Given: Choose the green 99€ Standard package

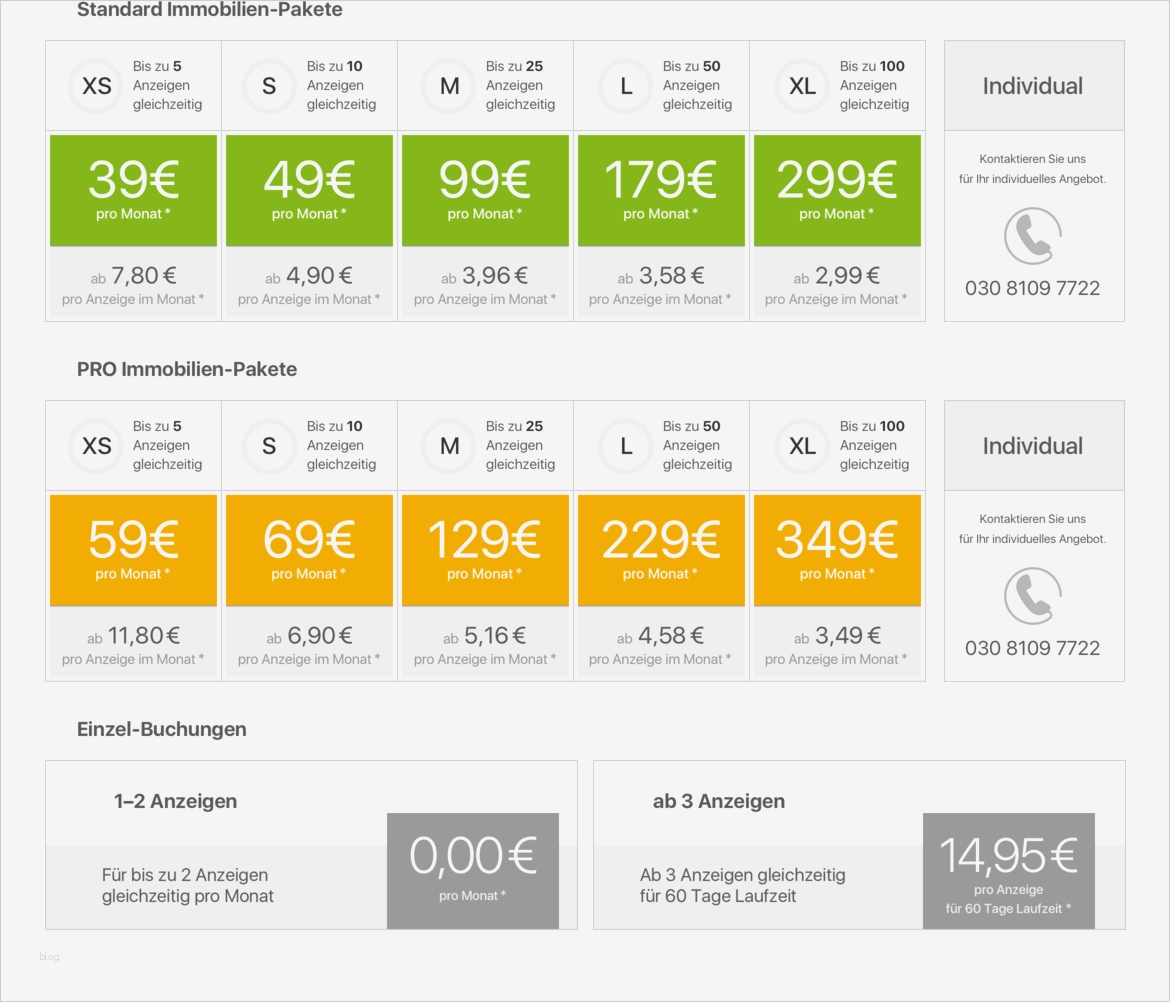Looking at the screenshot, I should 485,190.
